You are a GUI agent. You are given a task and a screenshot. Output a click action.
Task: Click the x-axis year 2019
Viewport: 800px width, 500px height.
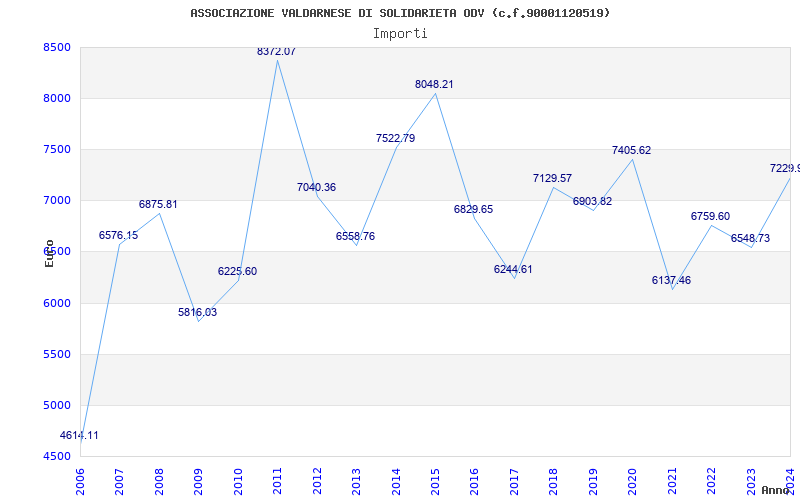[593, 481]
